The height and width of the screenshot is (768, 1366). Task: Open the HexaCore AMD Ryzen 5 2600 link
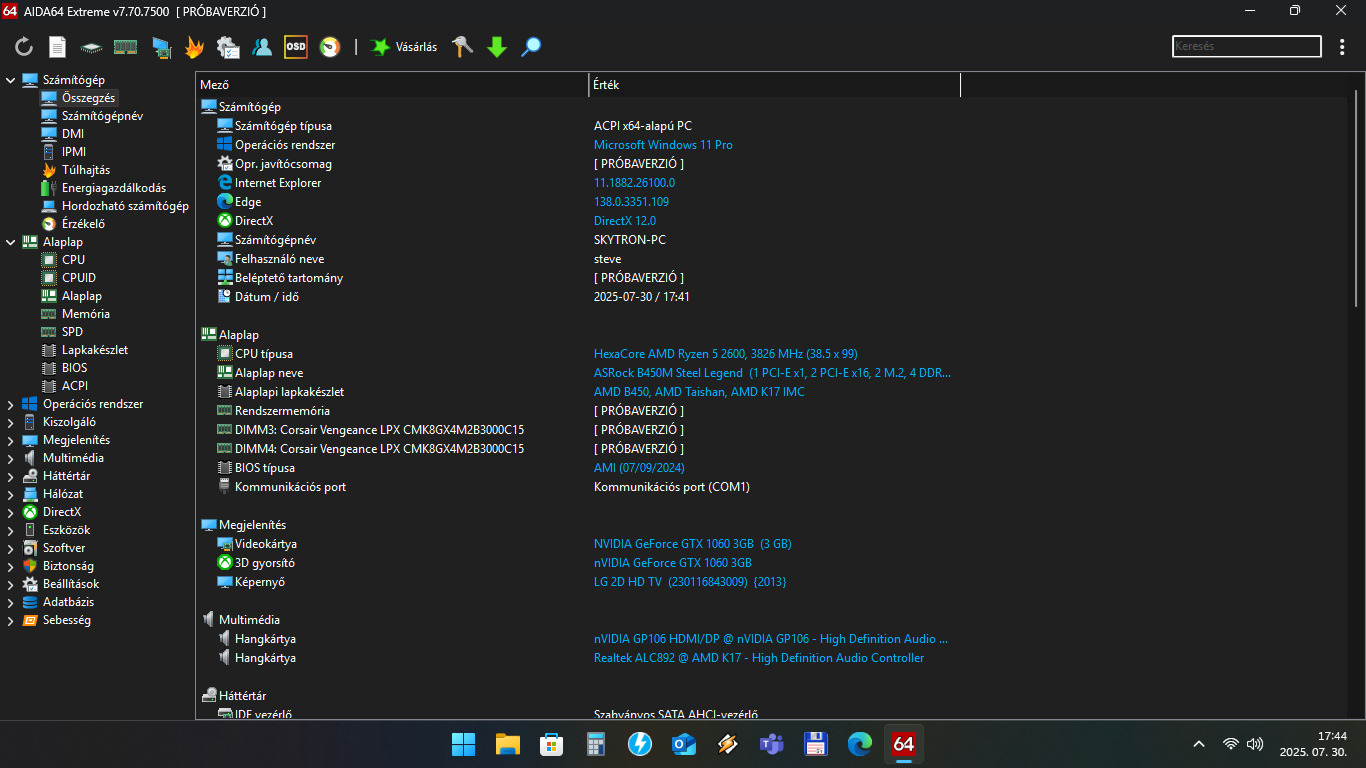(726, 354)
